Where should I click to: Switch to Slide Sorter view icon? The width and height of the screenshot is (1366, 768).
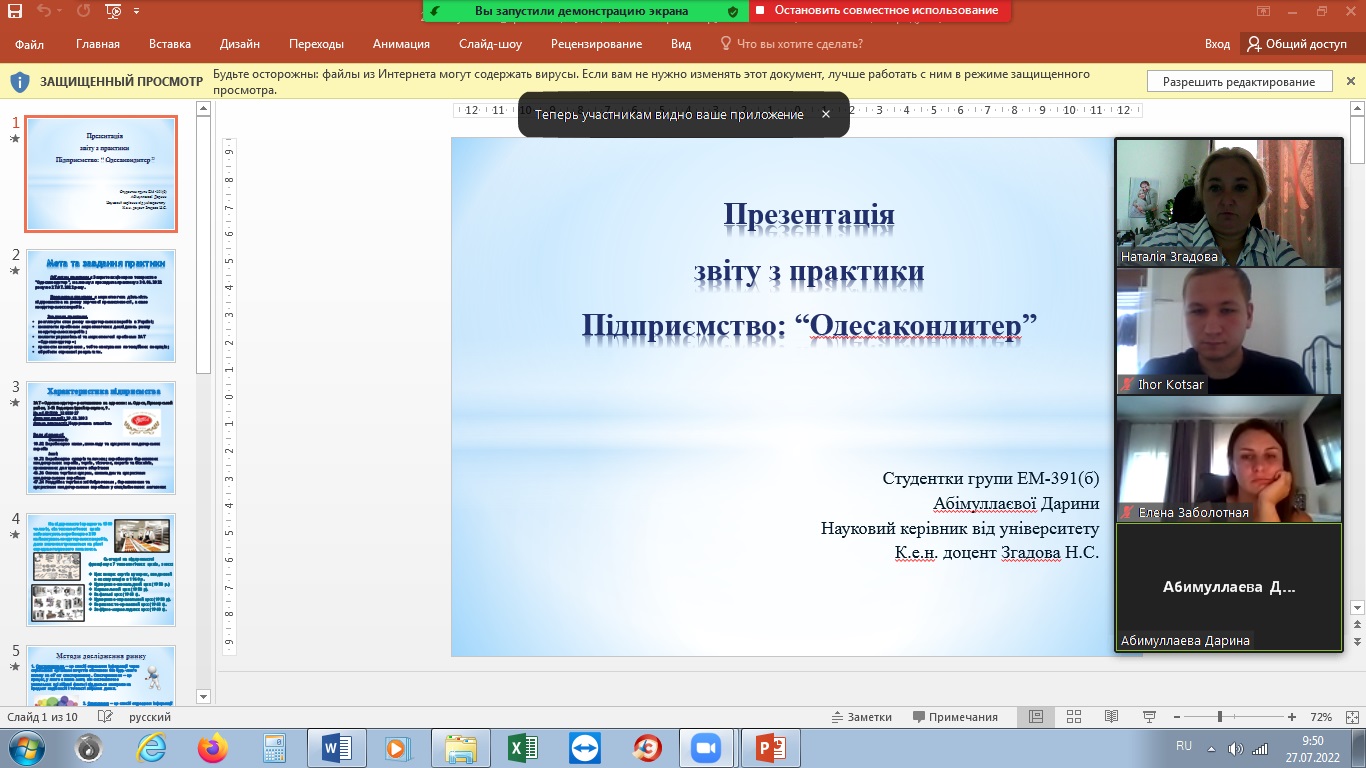click(x=1073, y=717)
